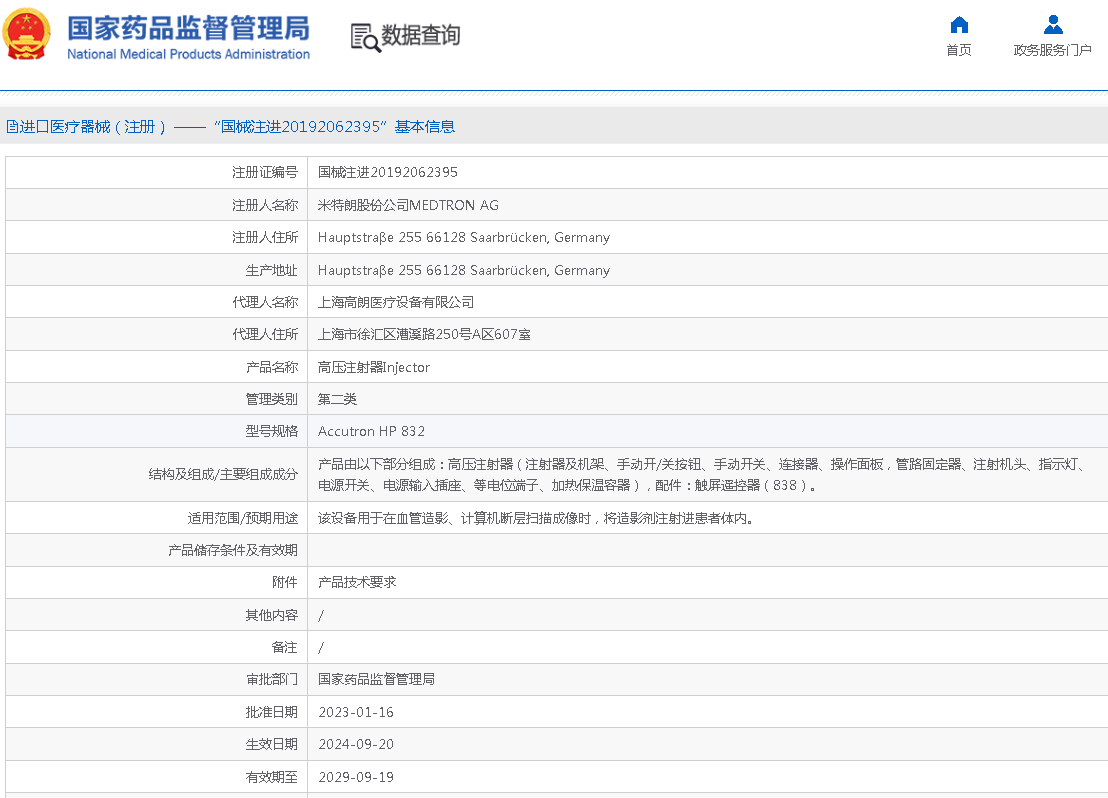Click the expiry date 2029-09-19
Image resolution: width=1108 pixels, height=798 pixels.
pyautogui.click(x=356, y=777)
